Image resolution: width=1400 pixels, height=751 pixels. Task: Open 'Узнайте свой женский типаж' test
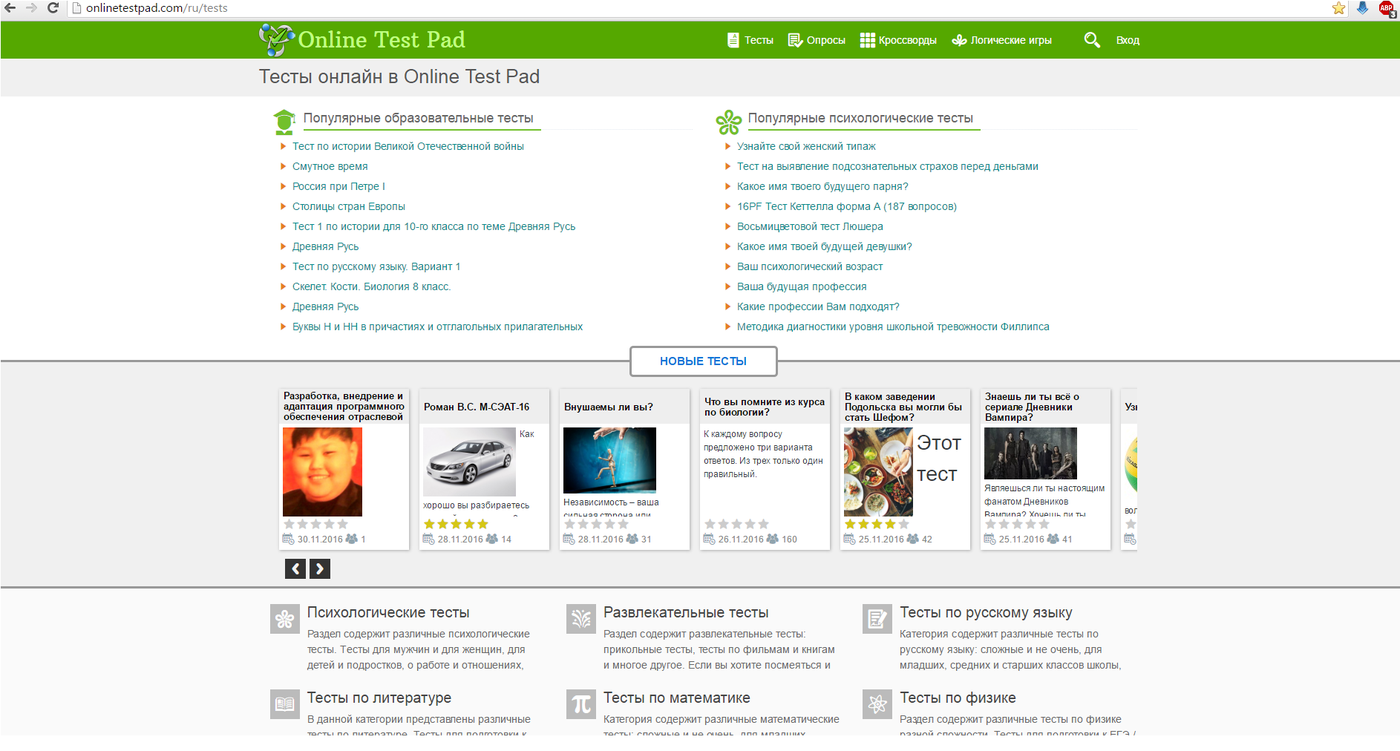(x=805, y=146)
